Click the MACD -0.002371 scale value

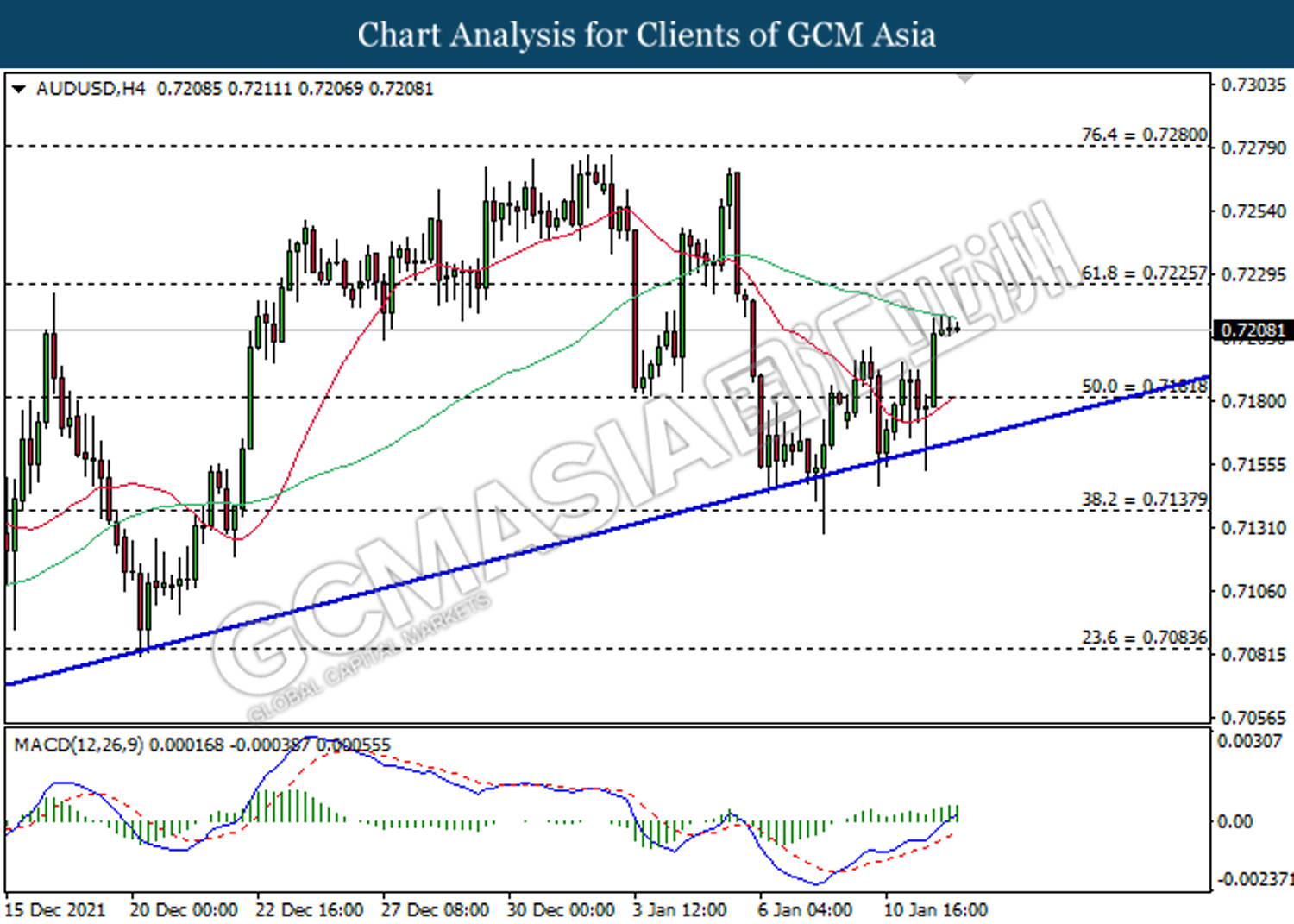[1255, 879]
